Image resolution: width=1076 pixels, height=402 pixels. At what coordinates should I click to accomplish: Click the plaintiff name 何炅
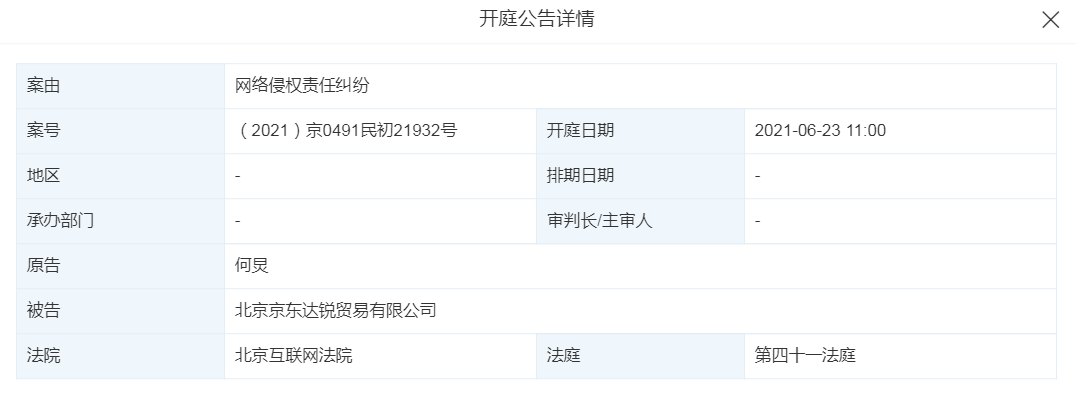pos(252,266)
